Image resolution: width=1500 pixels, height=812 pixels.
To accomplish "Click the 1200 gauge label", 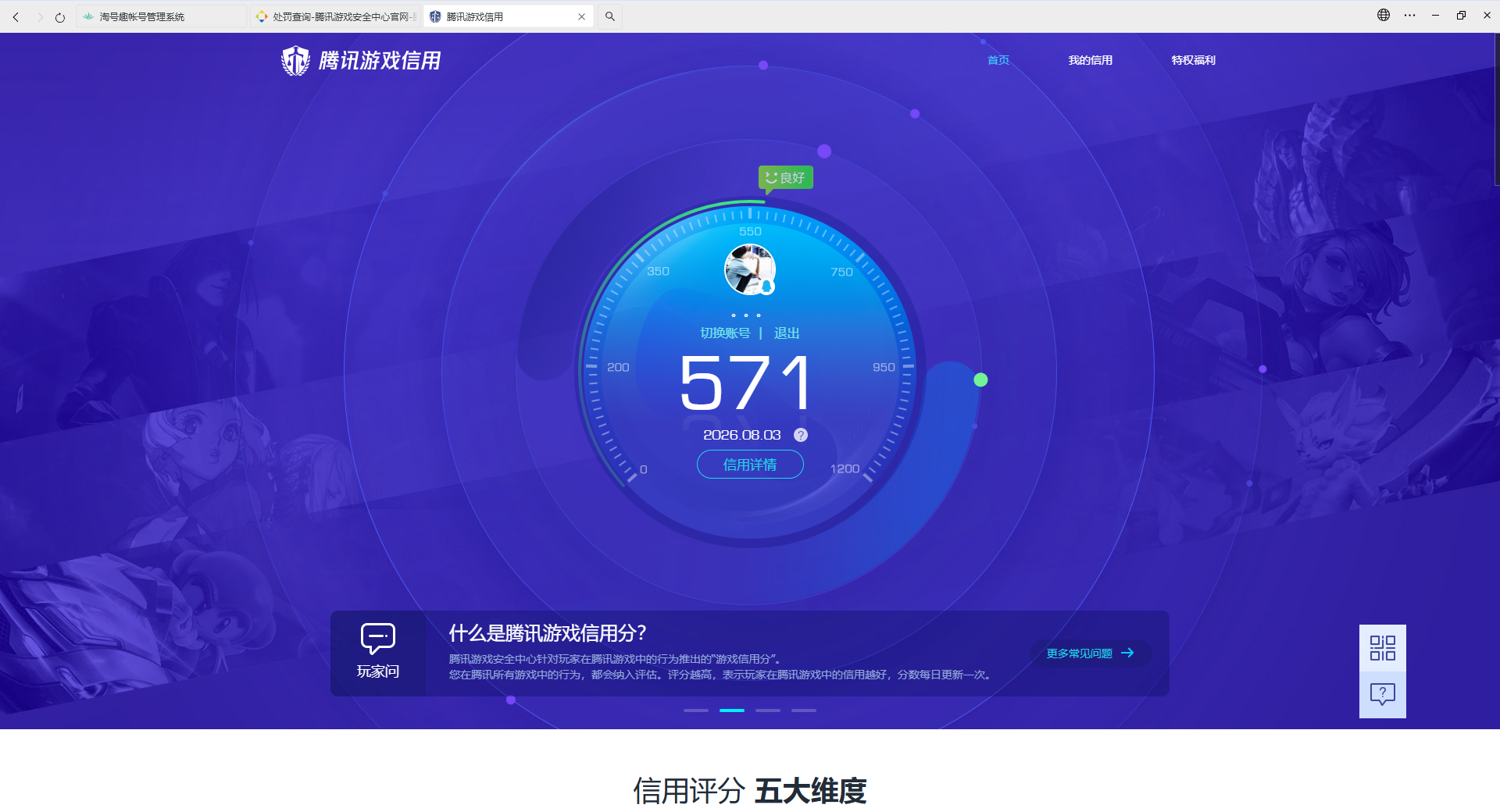I will 845,468.
